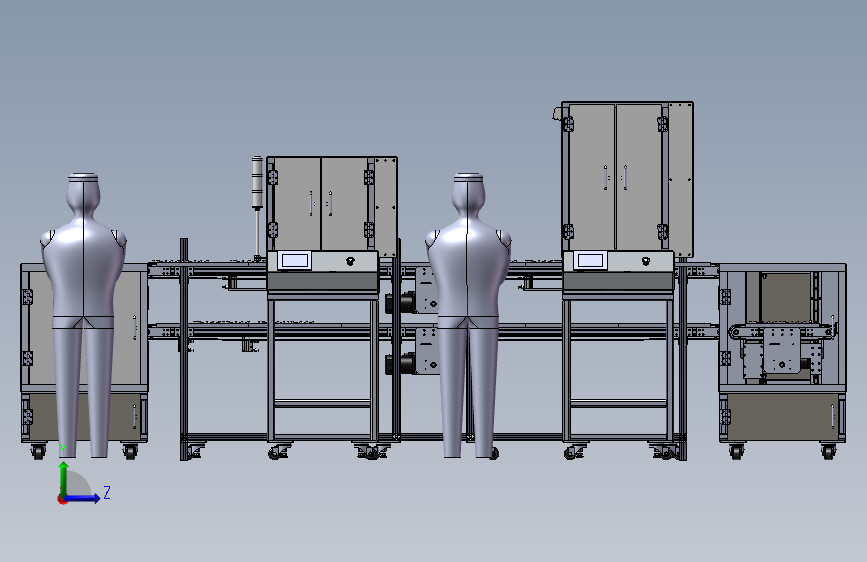Pick the left door of the tall right enclosure
This screenshot has width=867, height=562.
[591, 177]
